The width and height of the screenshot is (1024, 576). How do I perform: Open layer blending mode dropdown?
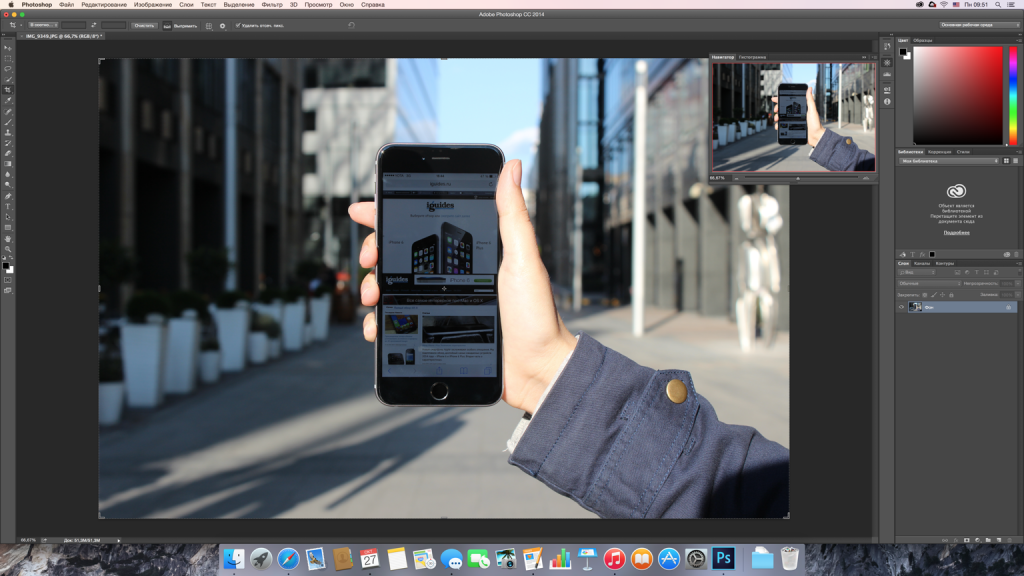pos(929,283)
